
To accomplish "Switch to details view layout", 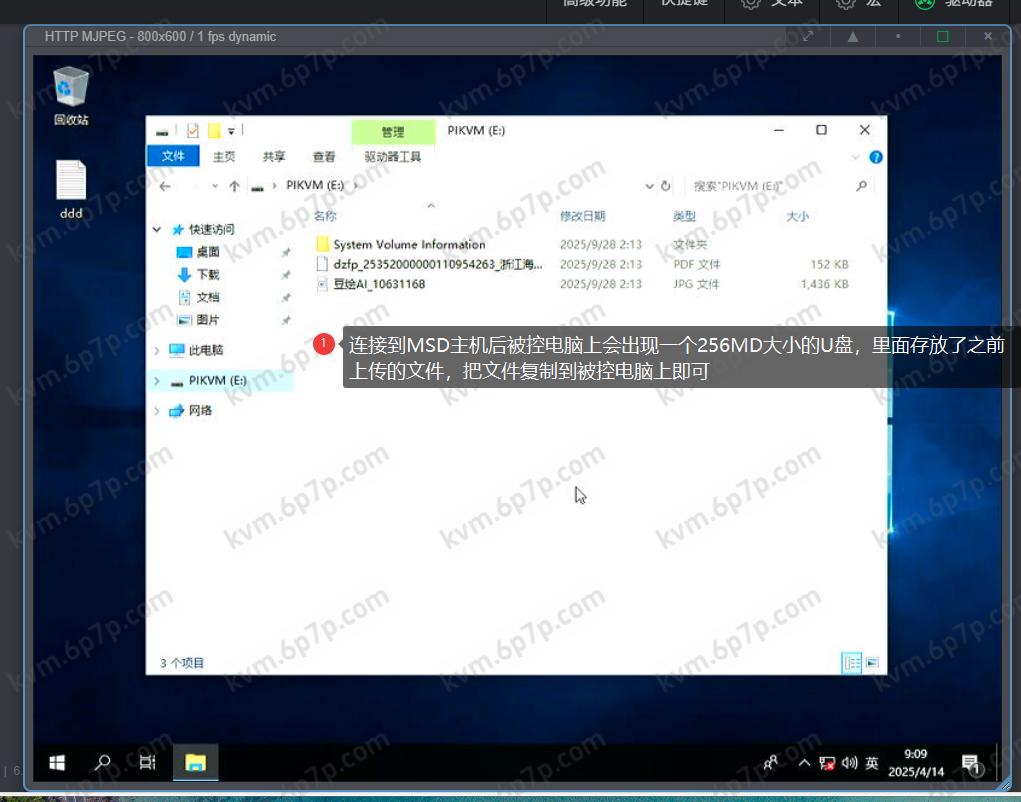I will pos(852,662).
